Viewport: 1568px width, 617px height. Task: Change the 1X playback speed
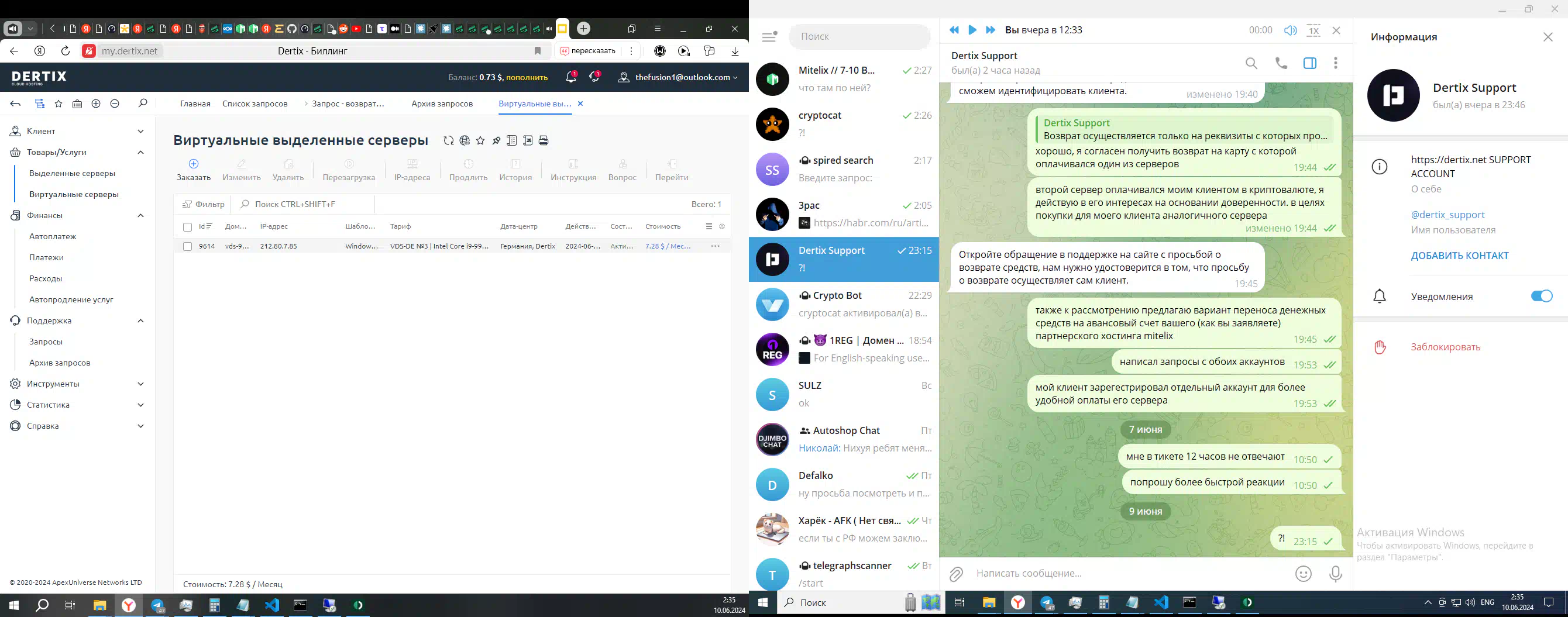(x=1313, y=30)
